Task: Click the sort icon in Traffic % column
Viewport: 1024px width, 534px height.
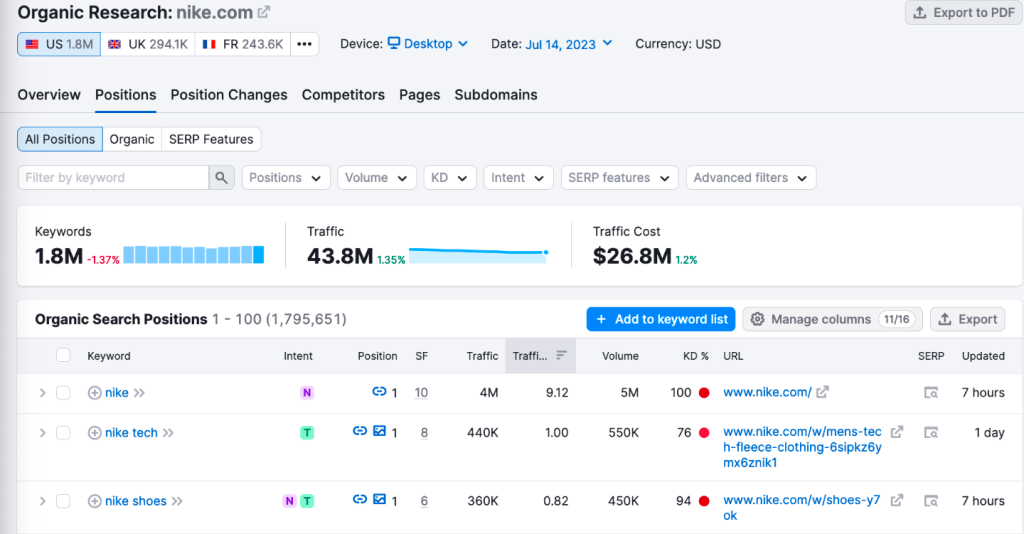Action: [562, 355]
